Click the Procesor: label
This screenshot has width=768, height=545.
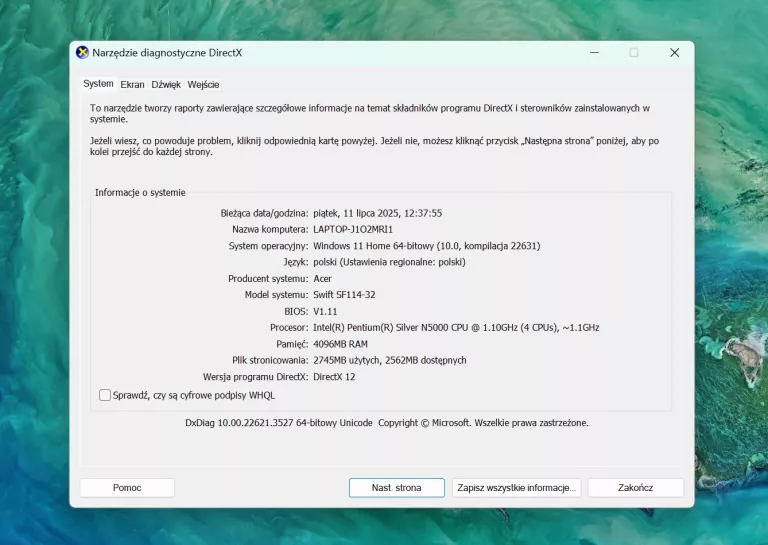pyautogui.click(x=289, y=328)
